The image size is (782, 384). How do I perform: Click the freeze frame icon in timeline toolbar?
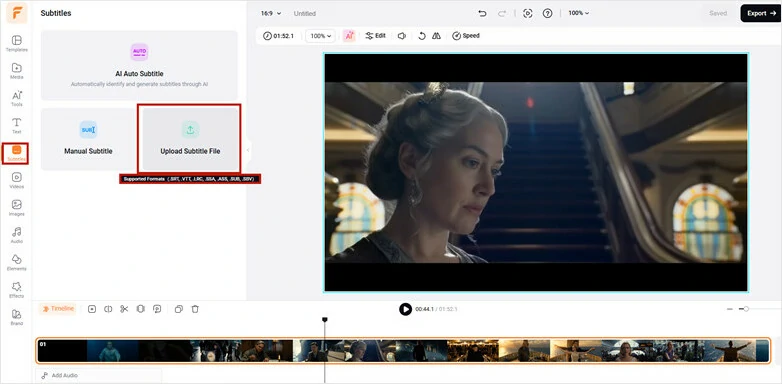[x=141, y=309]
